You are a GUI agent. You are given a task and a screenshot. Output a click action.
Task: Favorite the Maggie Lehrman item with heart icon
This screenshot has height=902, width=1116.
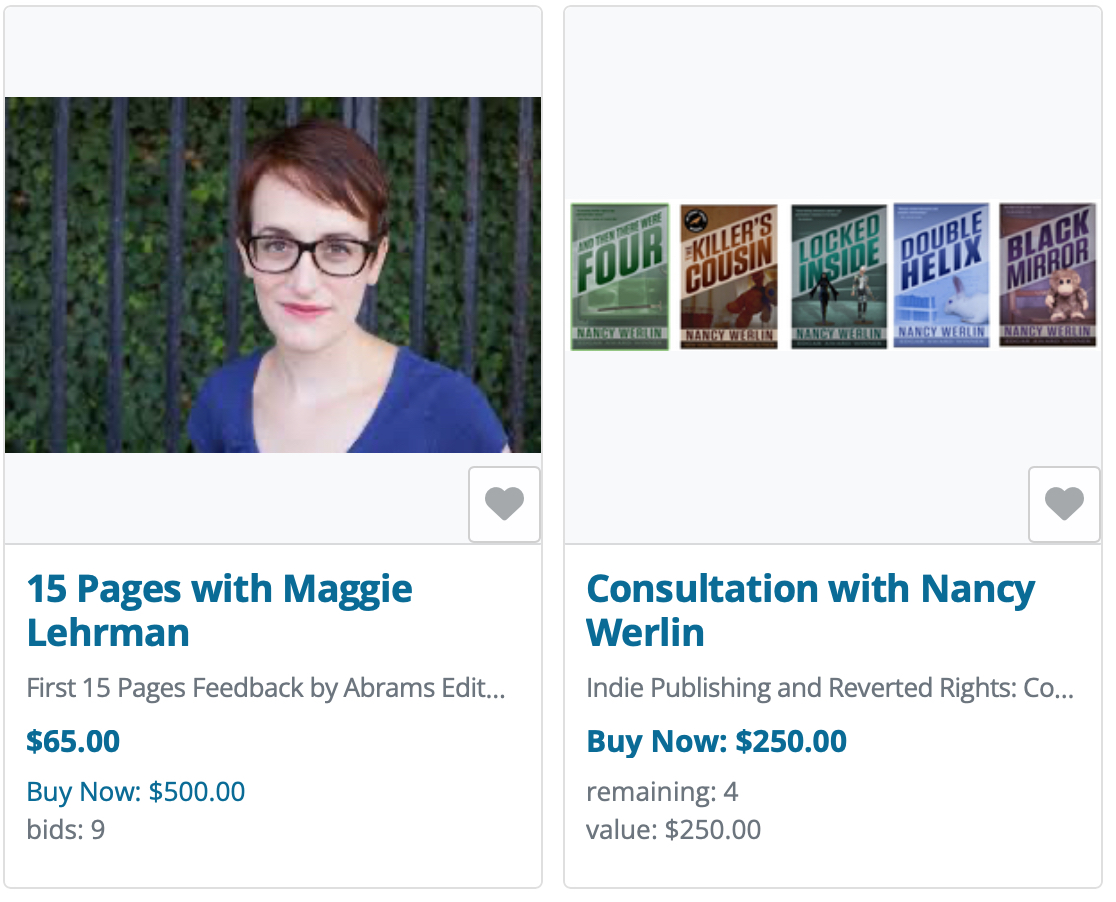(x=504, y=504)
